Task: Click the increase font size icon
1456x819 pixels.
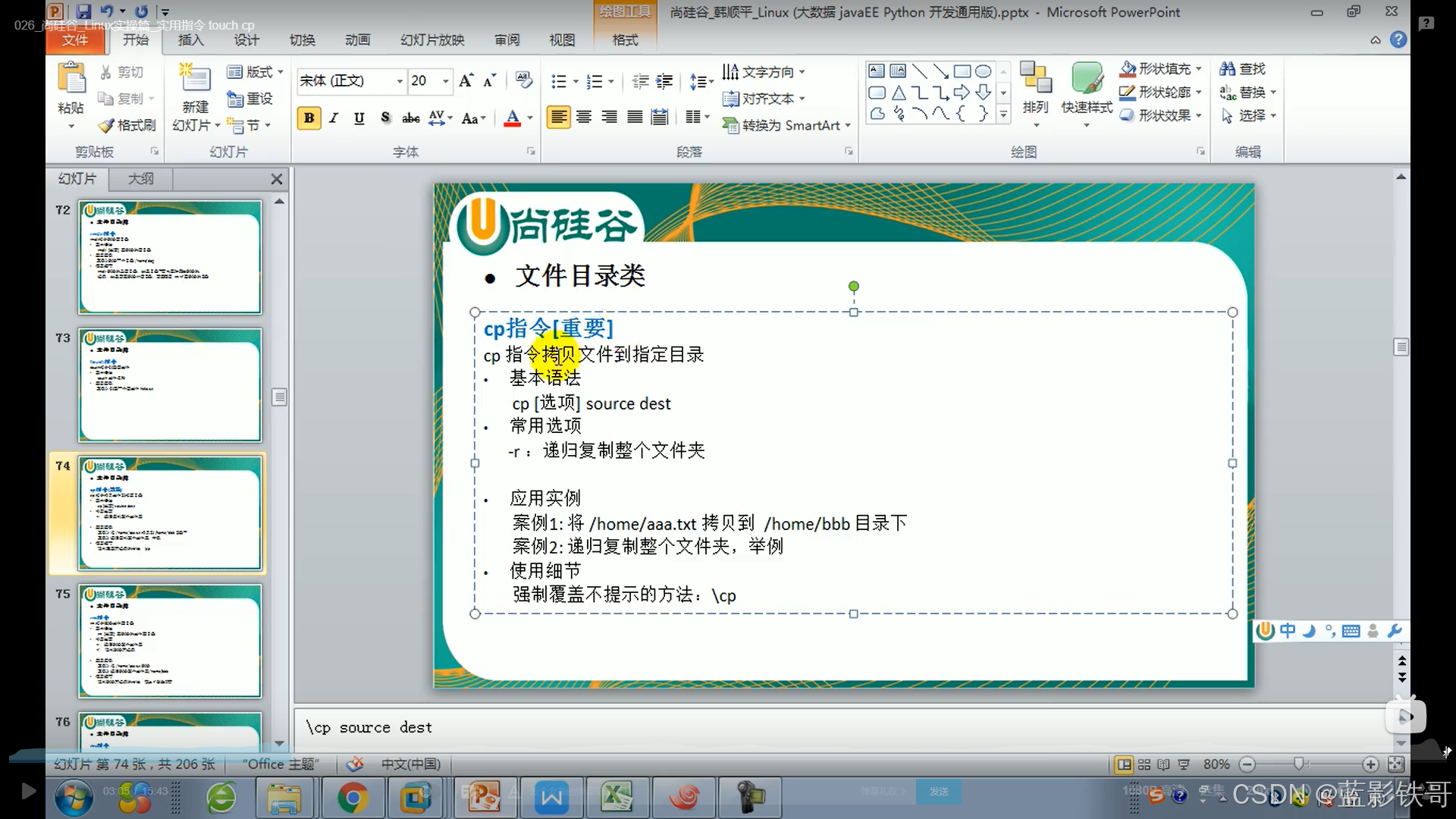Action: click(466, 80)
